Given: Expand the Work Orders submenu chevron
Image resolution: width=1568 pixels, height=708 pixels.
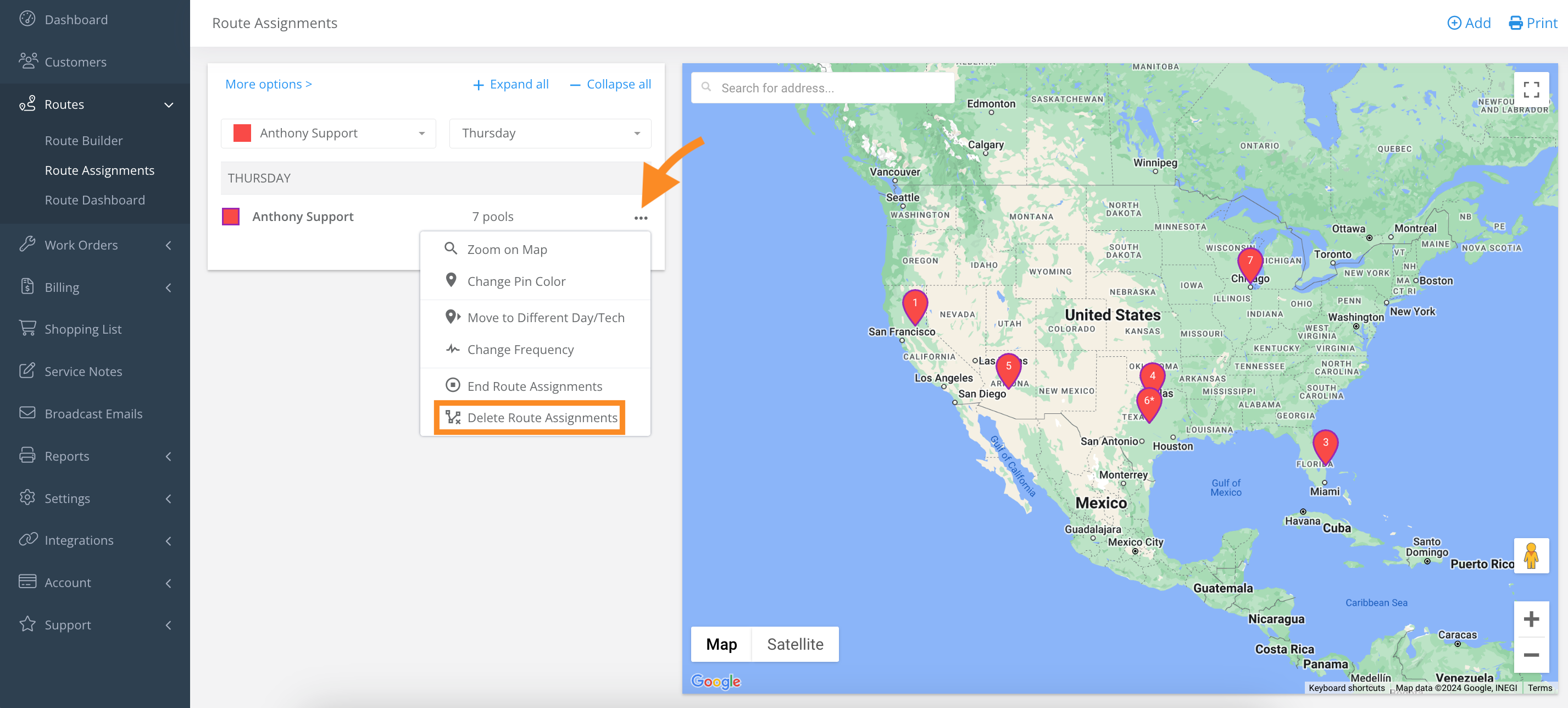Looking at the screenshot, I should coord(169,245).
